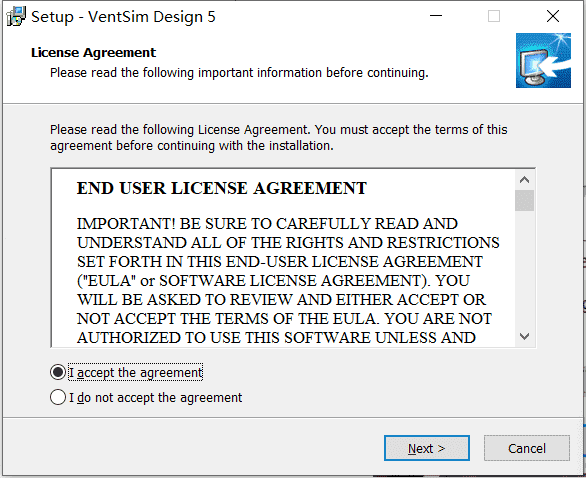This screenshot has height=478, width=586.
Task: Proceed with the Next button
Action: tap(427, 448)
